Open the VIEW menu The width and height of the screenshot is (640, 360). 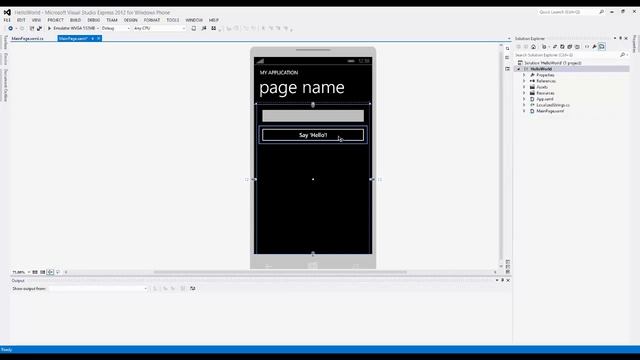tap(36, 20)
